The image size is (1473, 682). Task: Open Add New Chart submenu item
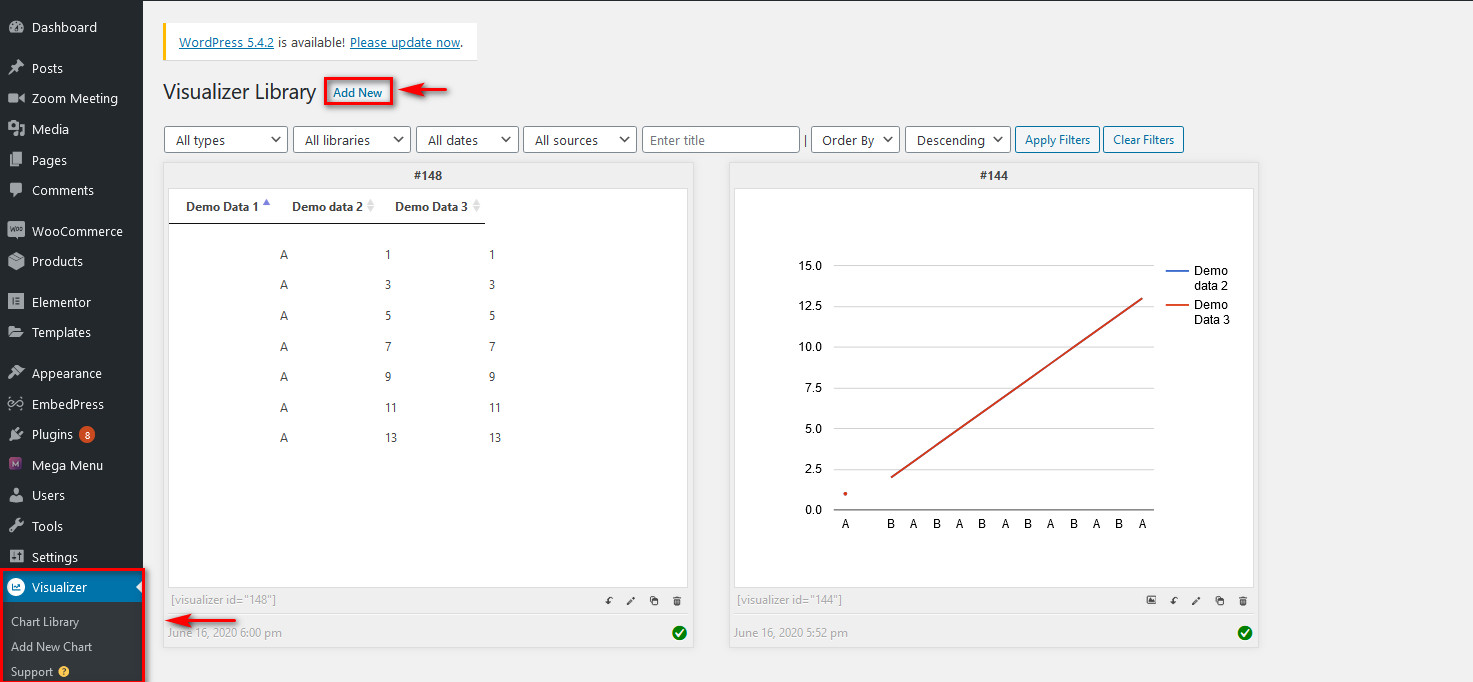[x=52, y=647]
